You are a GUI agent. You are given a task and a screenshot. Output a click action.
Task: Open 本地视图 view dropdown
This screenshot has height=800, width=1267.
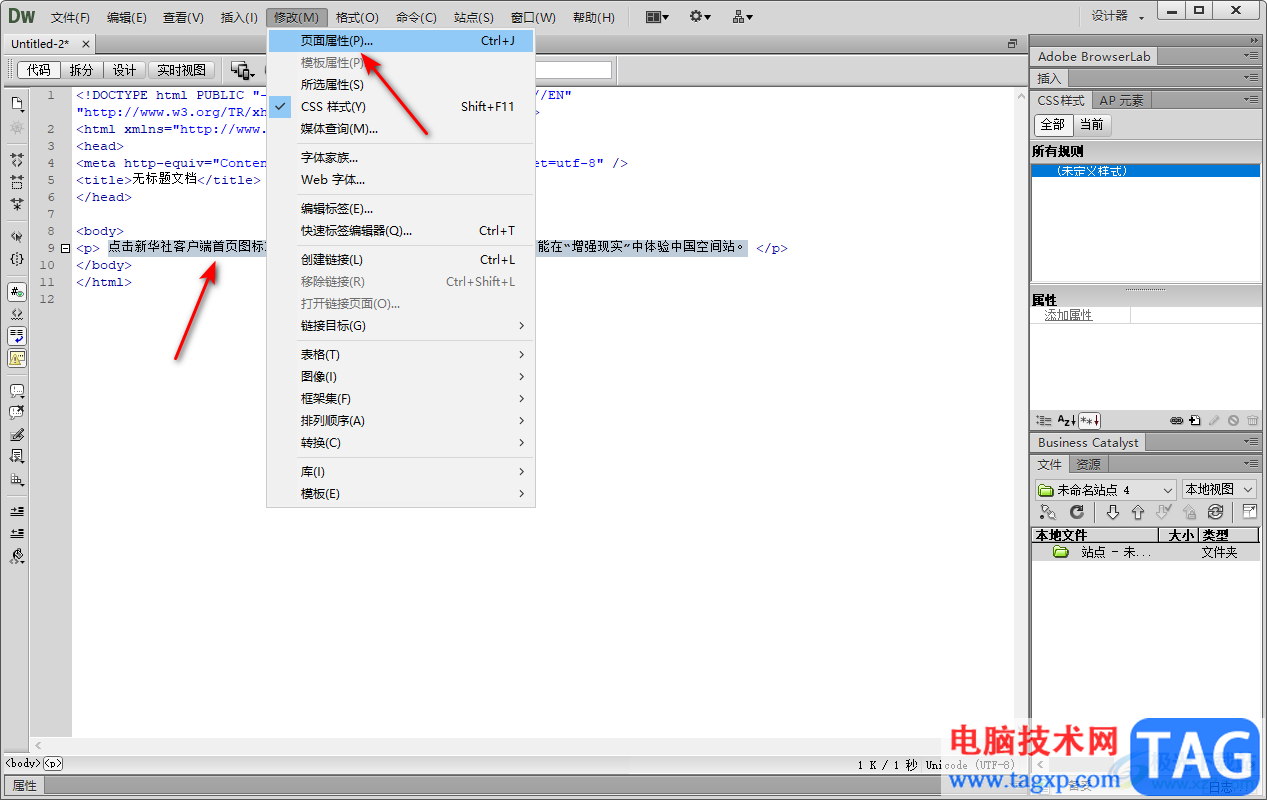coord(1218,490)
